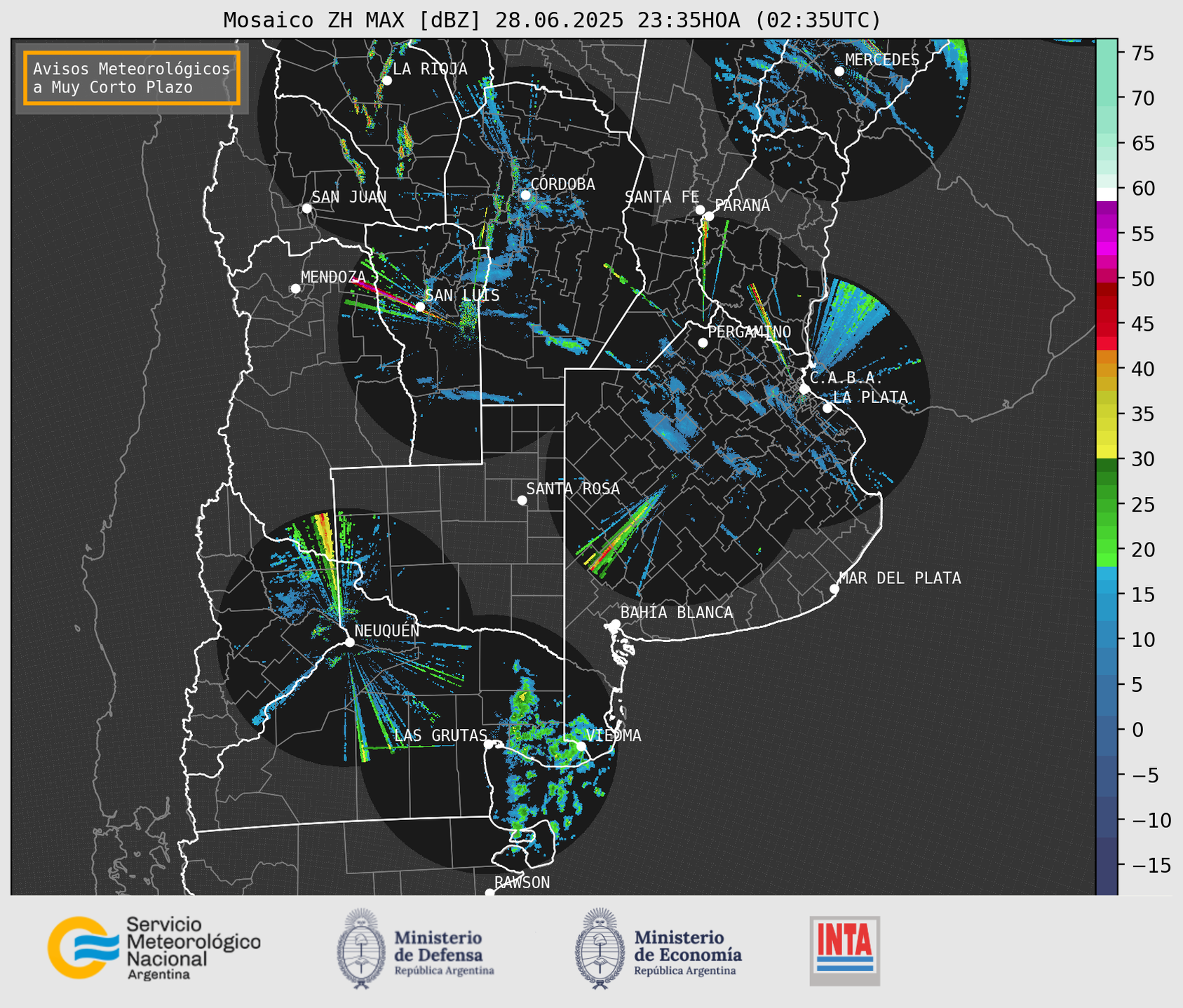Click the LA RIOJA label text
The width and height of the screenshot is (1183, 1008).
pos(430,69)
